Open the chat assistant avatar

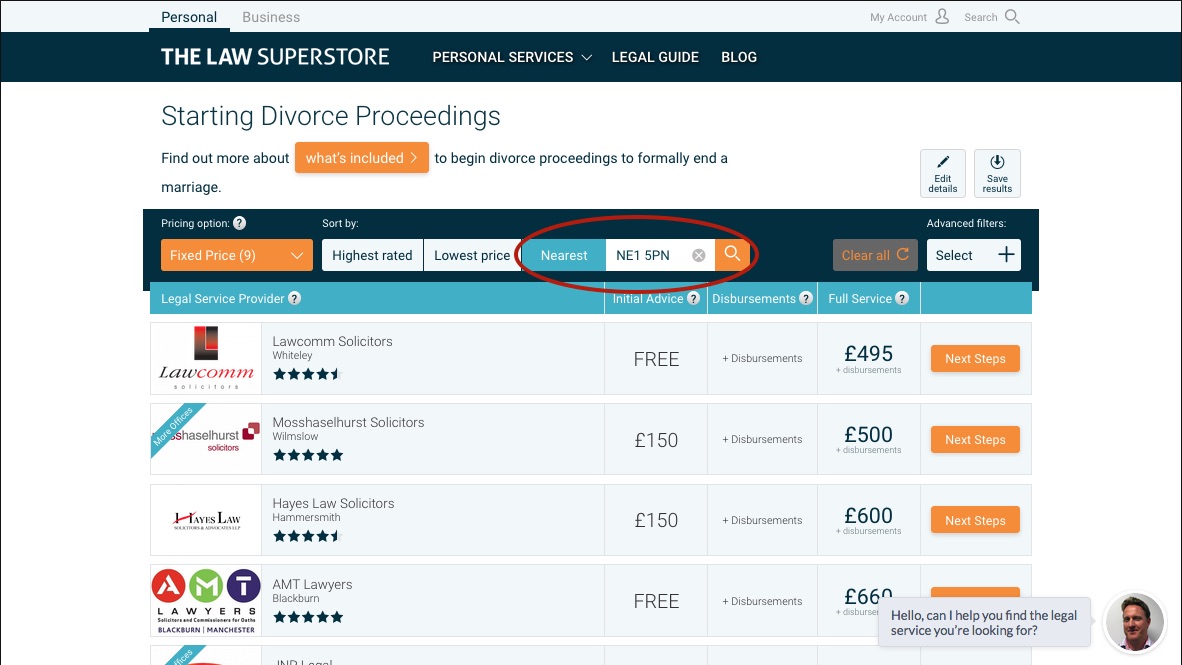coord(1135,622)
